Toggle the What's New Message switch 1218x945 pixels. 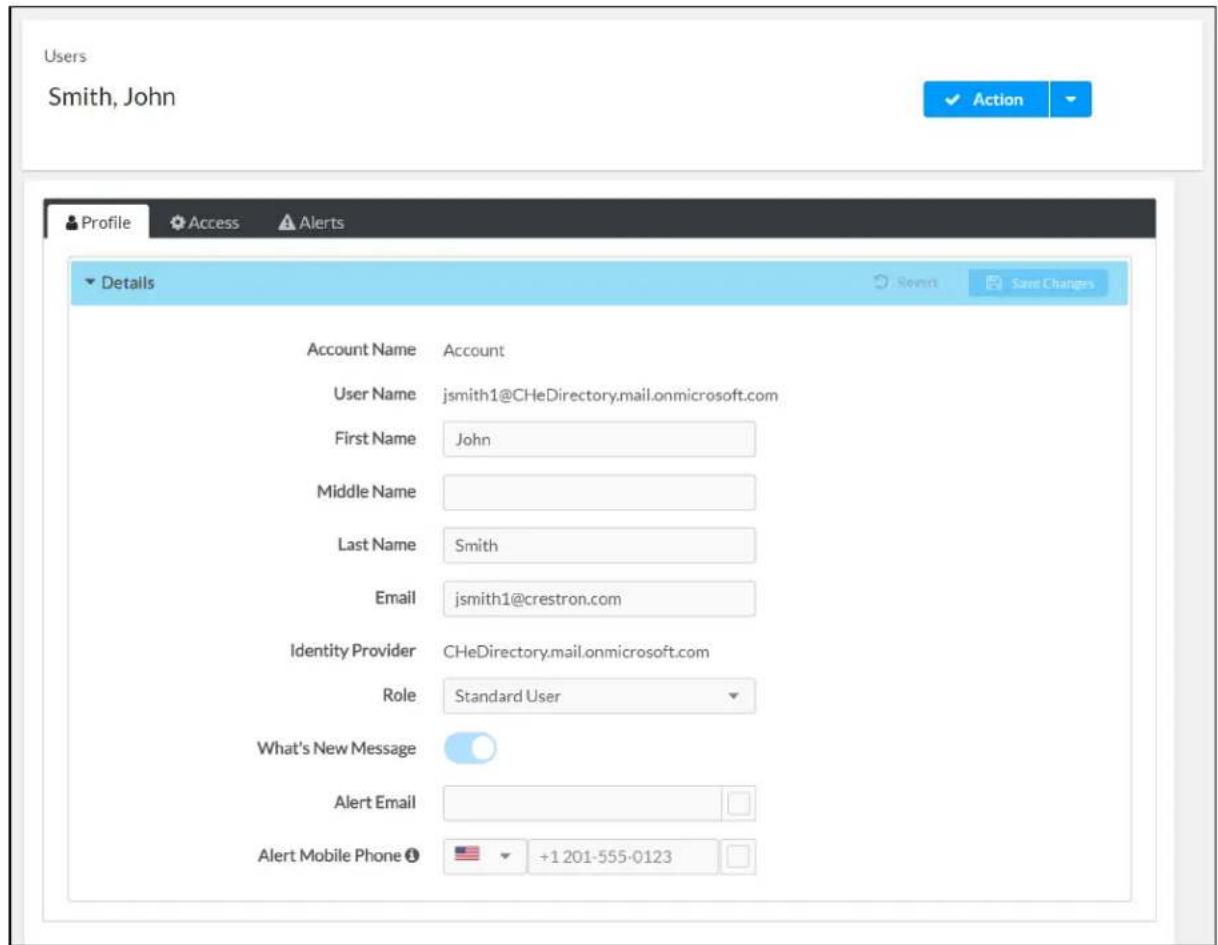[x=470, y=749]
